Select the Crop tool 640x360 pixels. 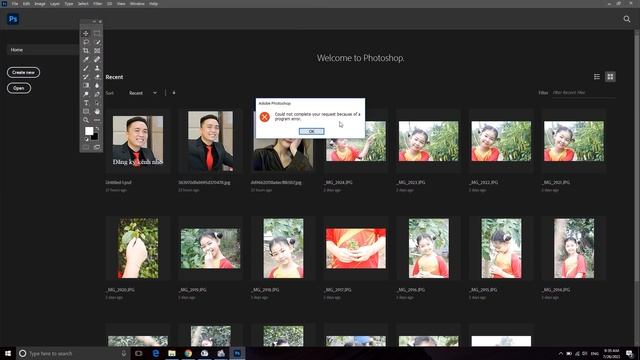(86, 51)
